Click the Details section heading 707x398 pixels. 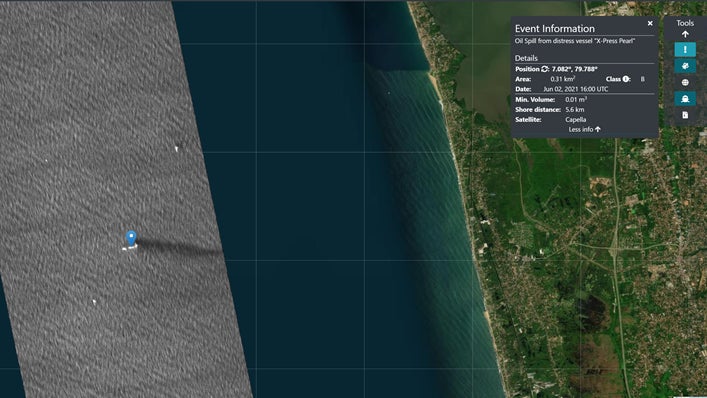[x=526, y=58]
